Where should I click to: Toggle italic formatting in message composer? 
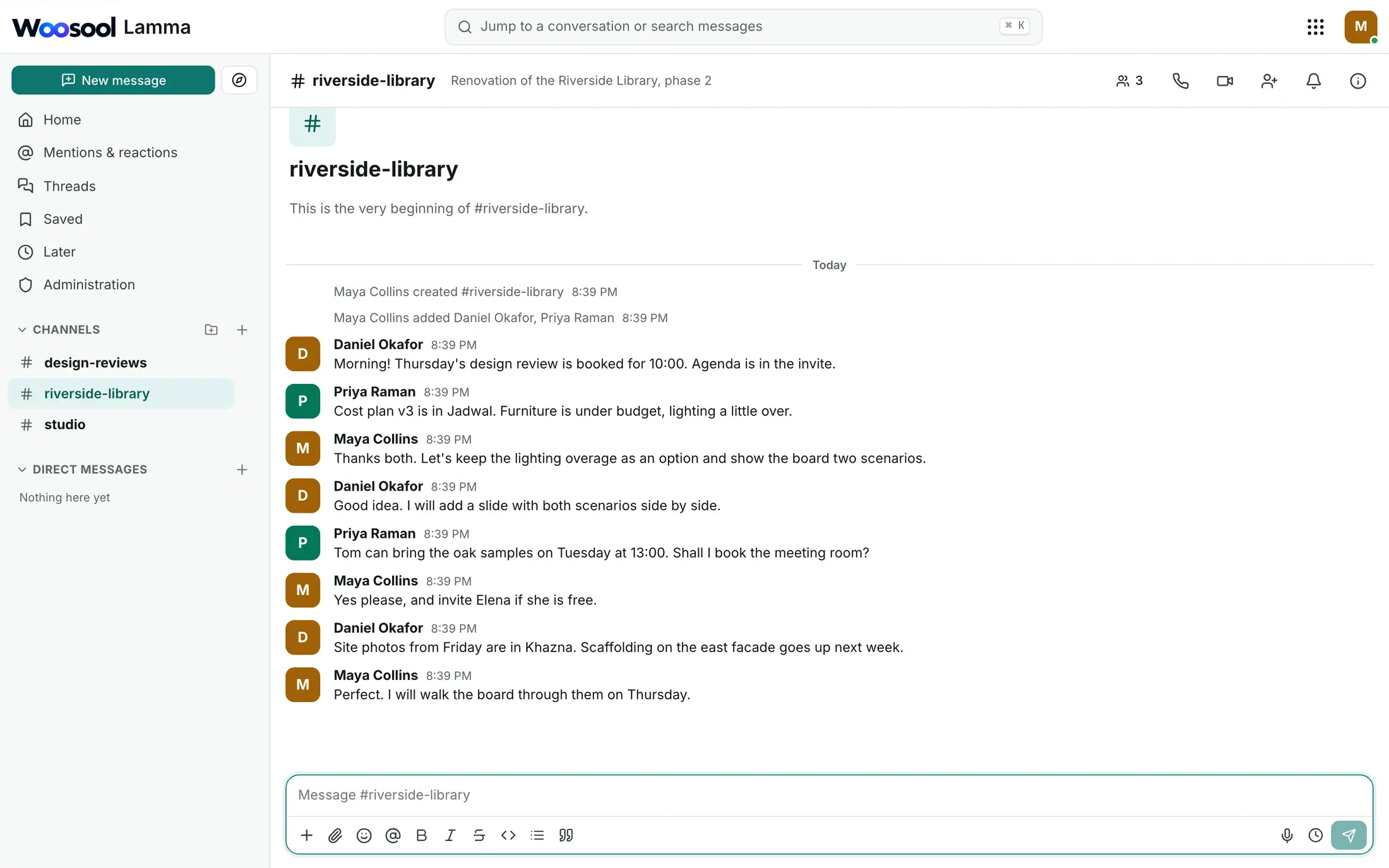[x=450, y=835]
